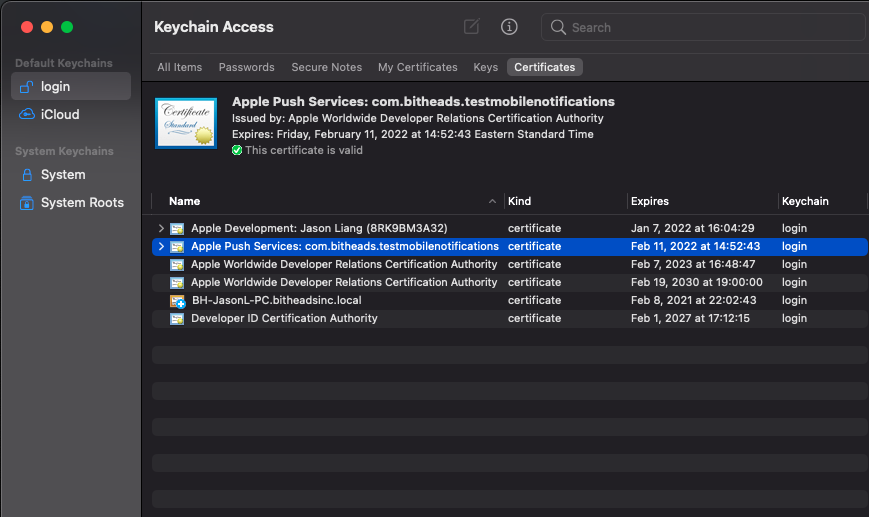
Task: Expand the Apple Push Services certificate row
Action: pyautogui.click(x=161, y=246)
